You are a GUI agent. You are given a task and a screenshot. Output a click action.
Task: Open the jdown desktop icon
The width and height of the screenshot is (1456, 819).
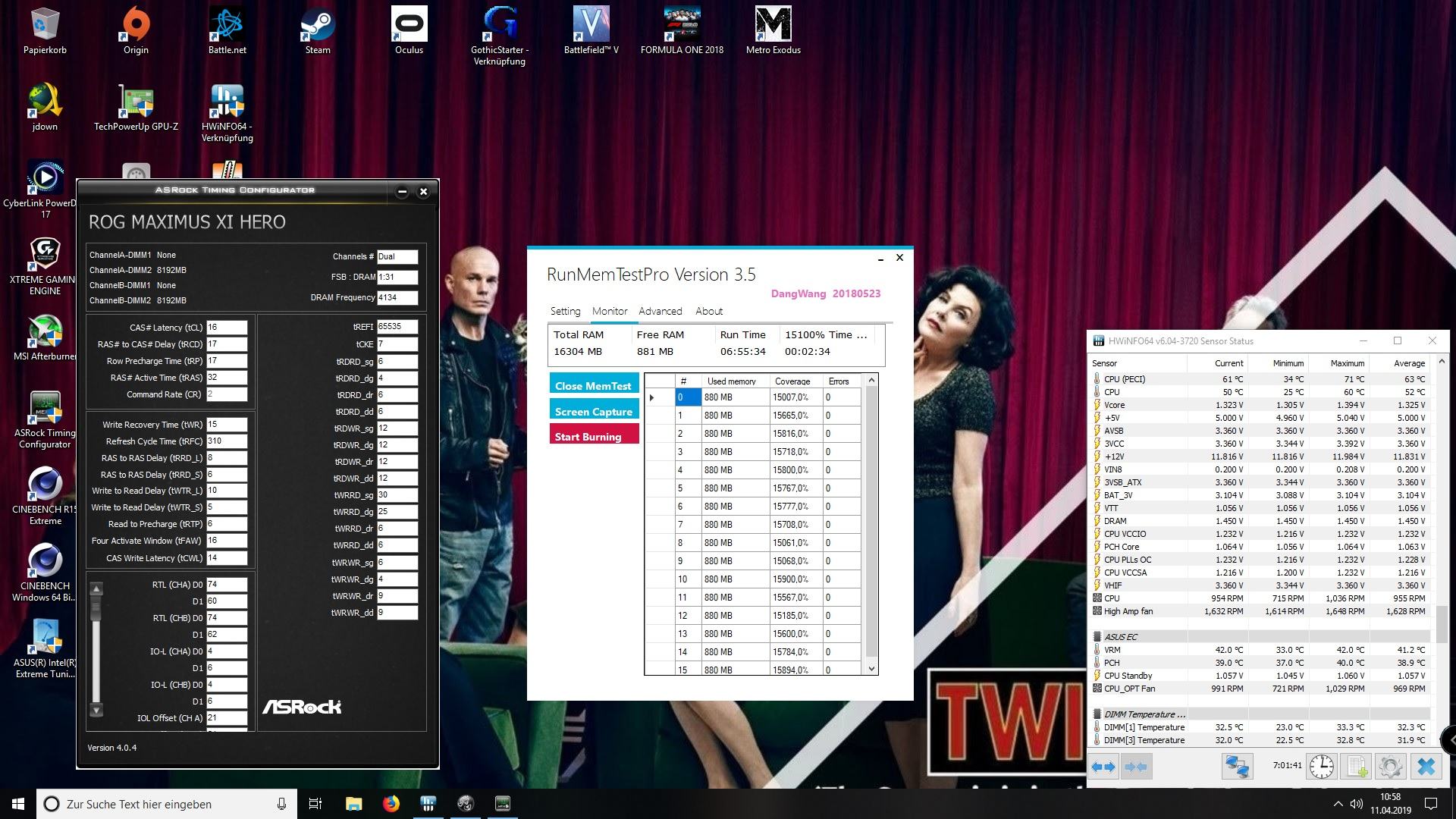point(45,107)
